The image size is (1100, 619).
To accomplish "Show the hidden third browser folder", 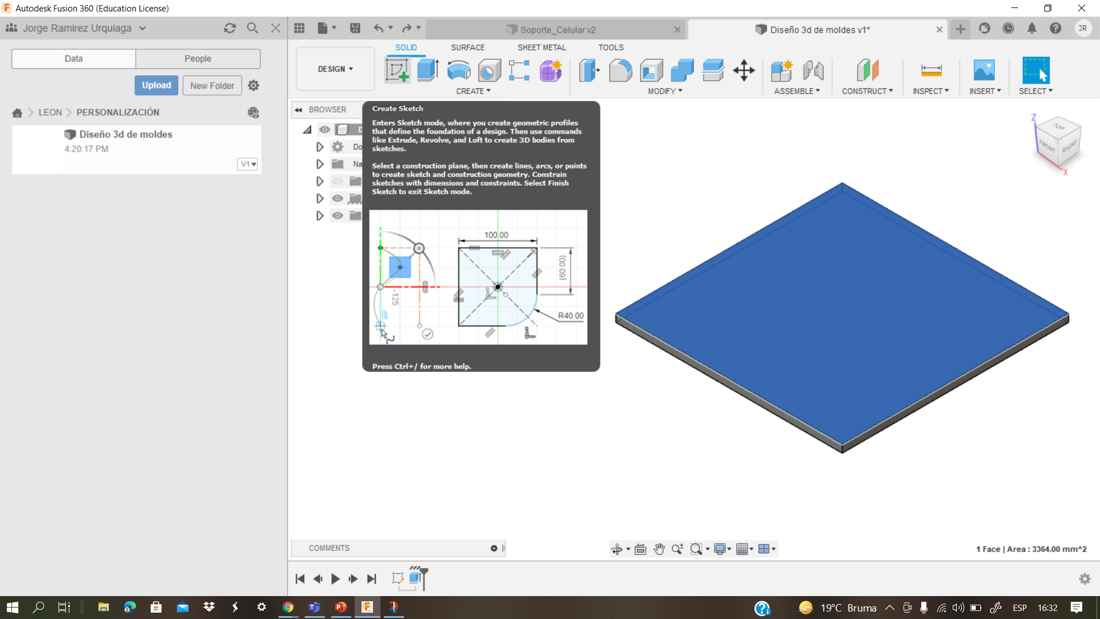I will (x=338, y=182).
